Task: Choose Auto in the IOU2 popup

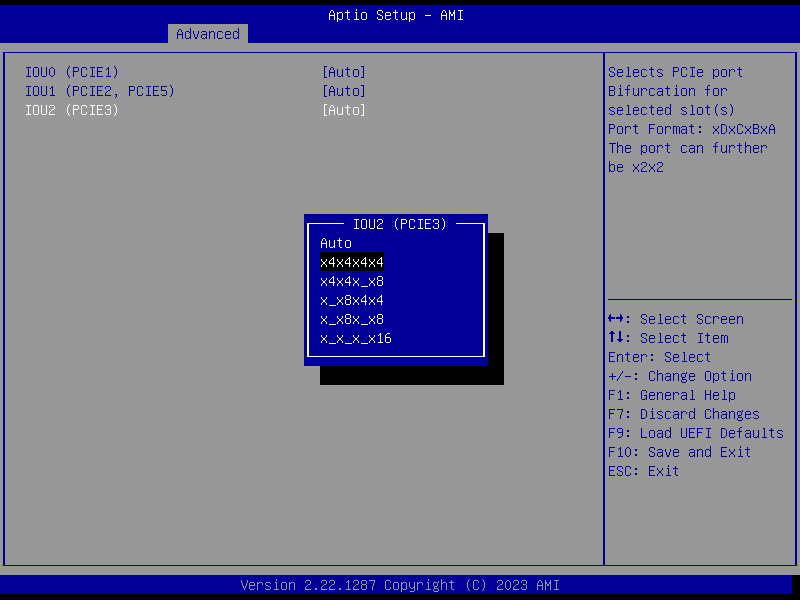Action: [336, 243]
